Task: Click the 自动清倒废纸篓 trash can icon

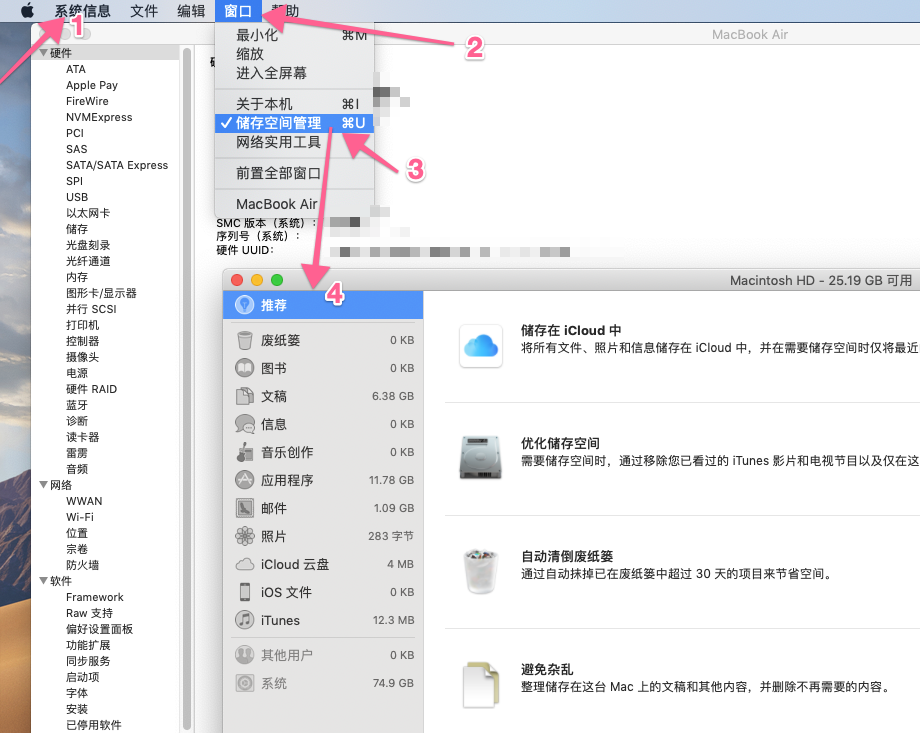Action: (481, 571)
